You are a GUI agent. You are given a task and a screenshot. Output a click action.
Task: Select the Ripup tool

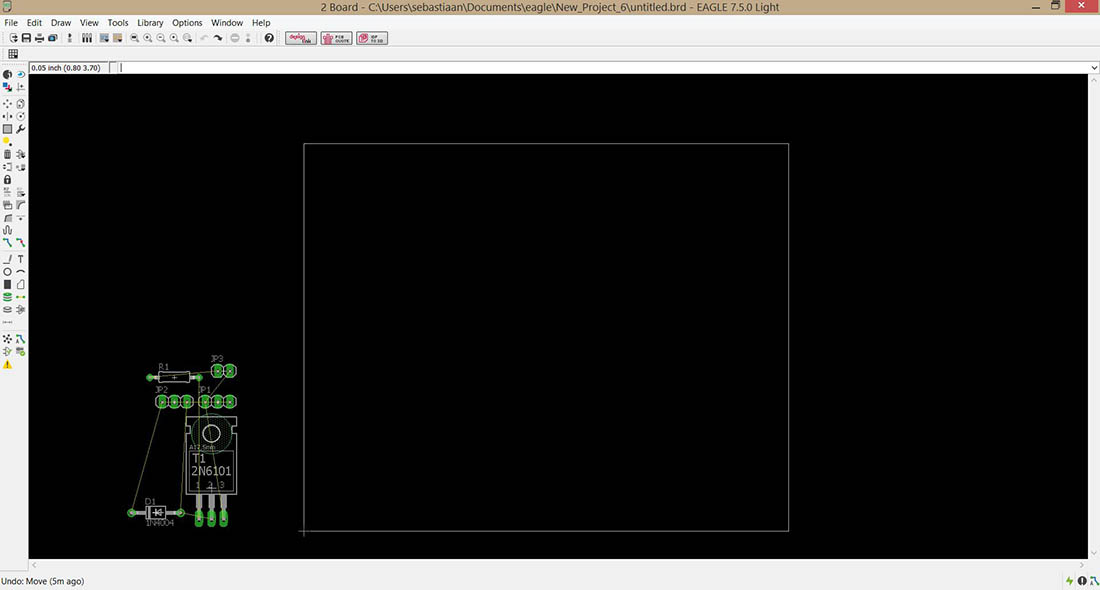(x=20, y=242)
